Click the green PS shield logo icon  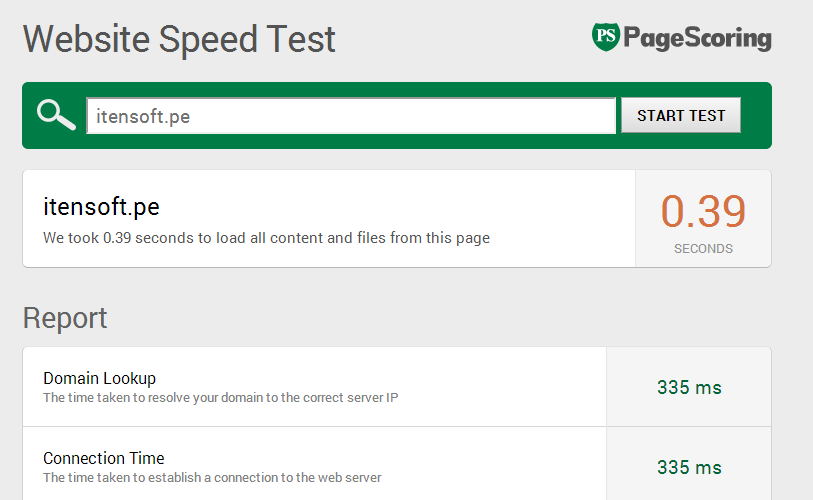tap(606, 37)
